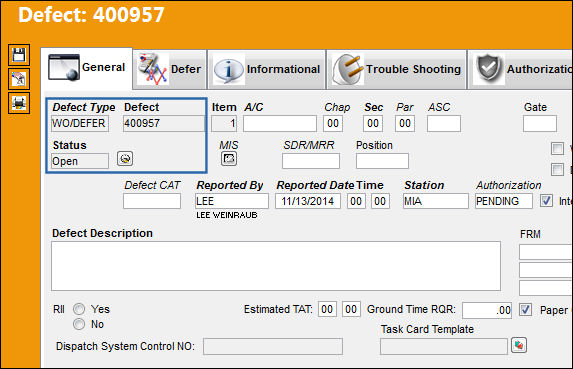Click the Reported Date field 11/13/2014
The image size is (573, 369).
(x=308, y=201)
